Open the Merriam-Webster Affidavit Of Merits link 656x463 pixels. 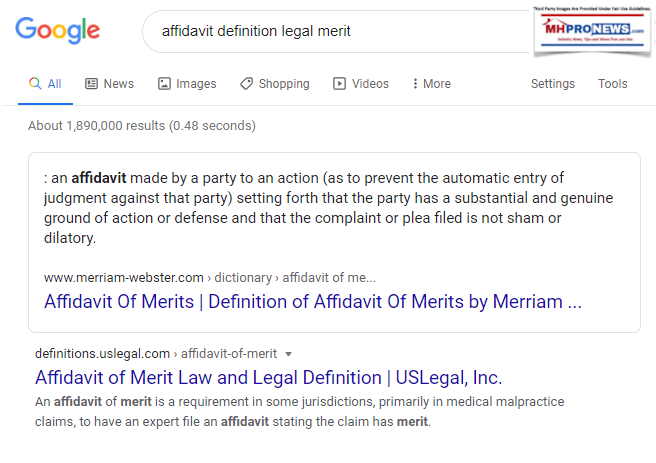click(x=312, y=301)
